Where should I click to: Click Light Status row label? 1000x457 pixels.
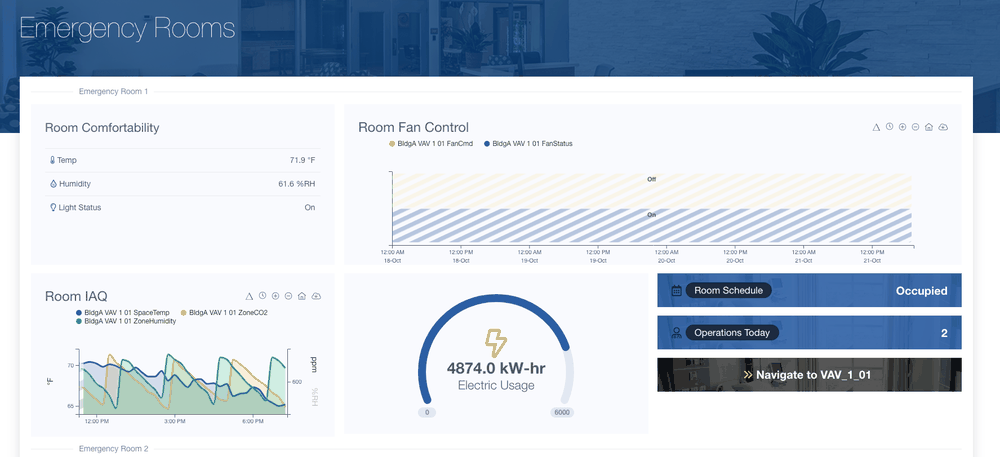[x=80, y=208]
